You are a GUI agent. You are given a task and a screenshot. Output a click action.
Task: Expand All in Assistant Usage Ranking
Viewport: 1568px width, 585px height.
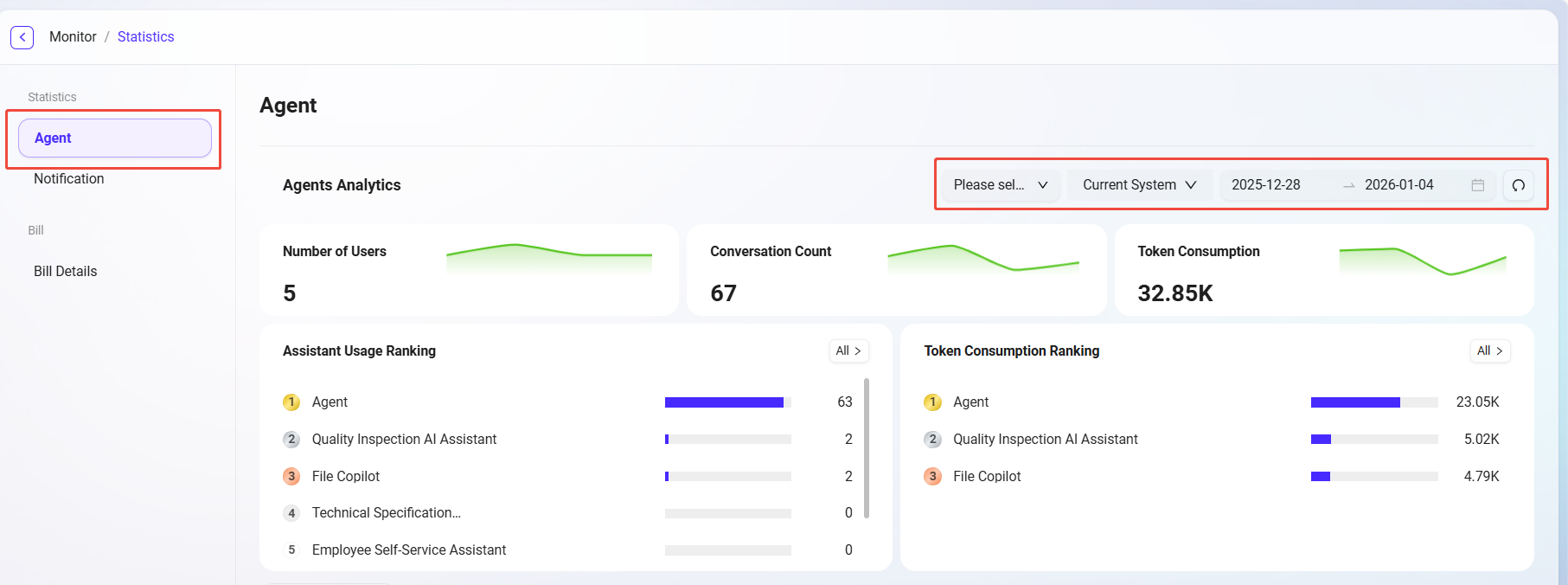(848, 351)
